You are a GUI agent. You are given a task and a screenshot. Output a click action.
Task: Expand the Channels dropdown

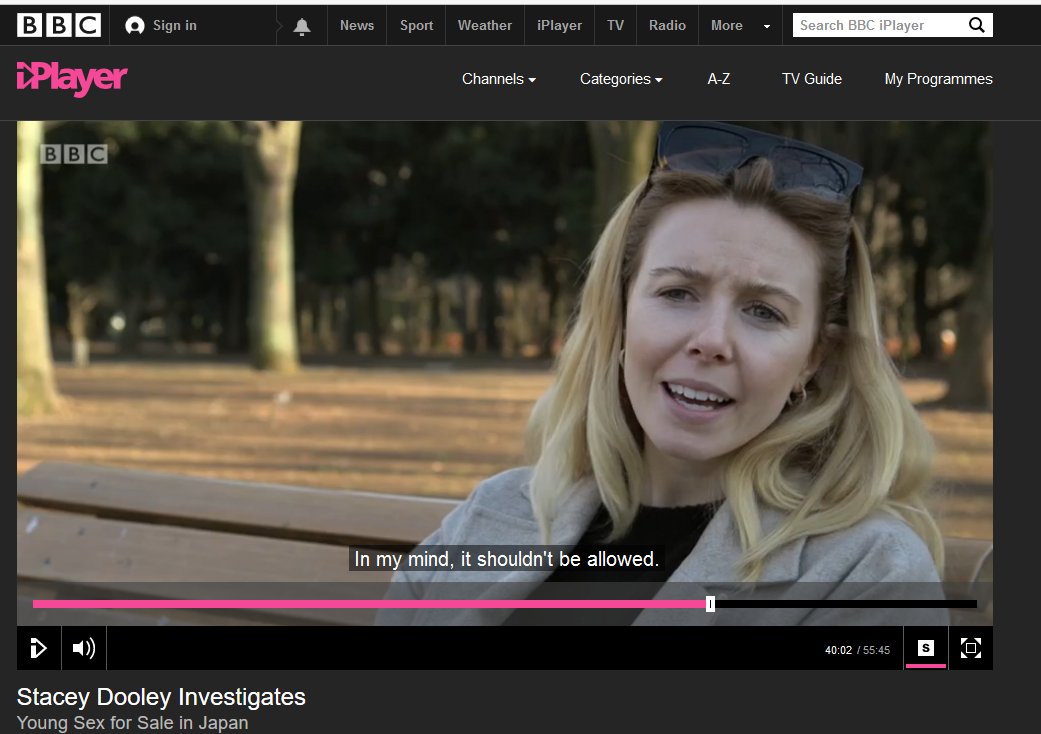click(x=499, y=79)
